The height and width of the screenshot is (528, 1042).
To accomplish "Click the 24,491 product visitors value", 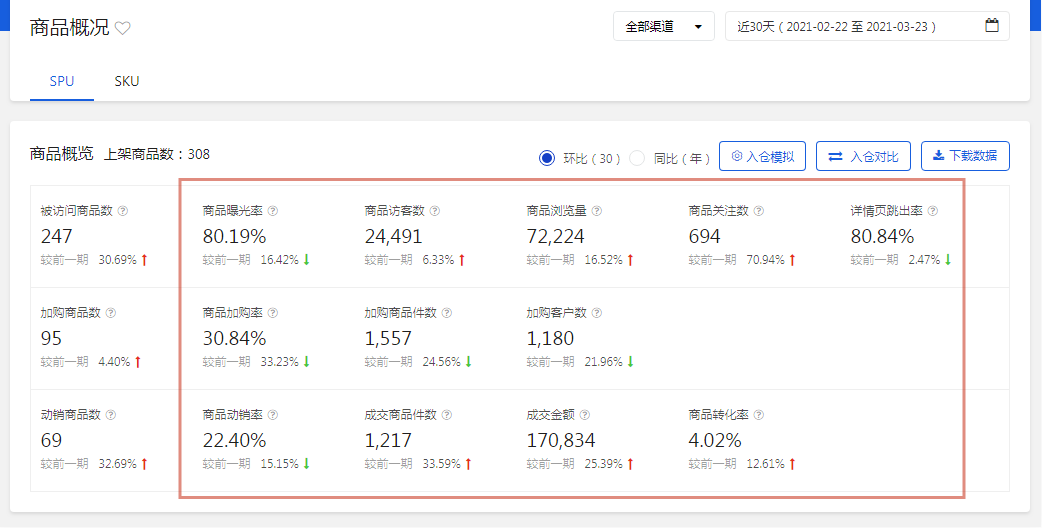I will tap(393, 236).
